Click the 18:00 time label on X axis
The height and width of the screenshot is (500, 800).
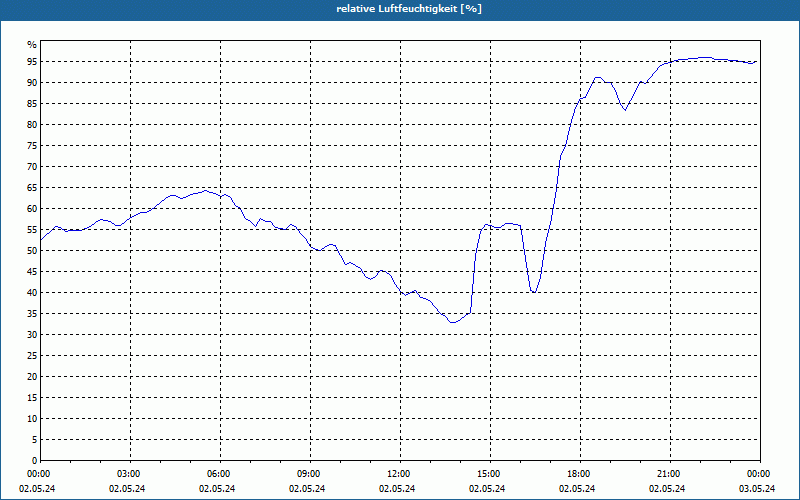(x=580, y=474)
